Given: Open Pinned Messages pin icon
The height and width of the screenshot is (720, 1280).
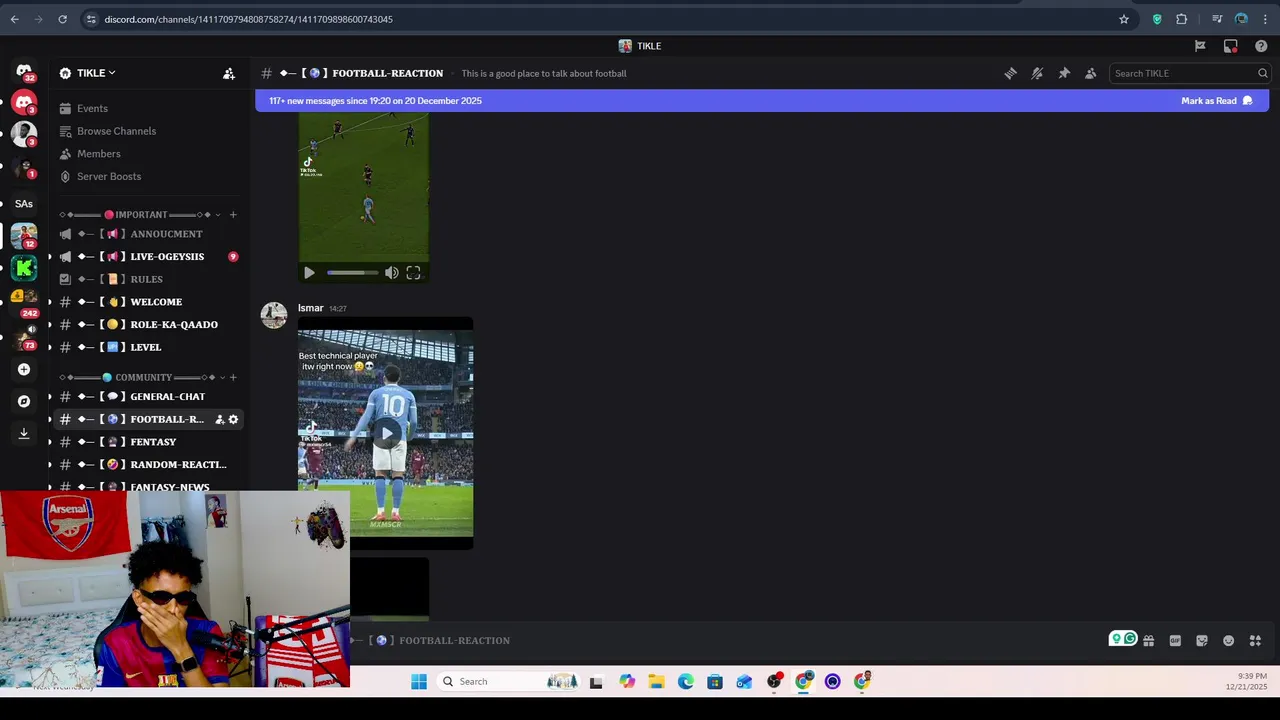Looking at the screenshot, I should [x=1064, y=73].
